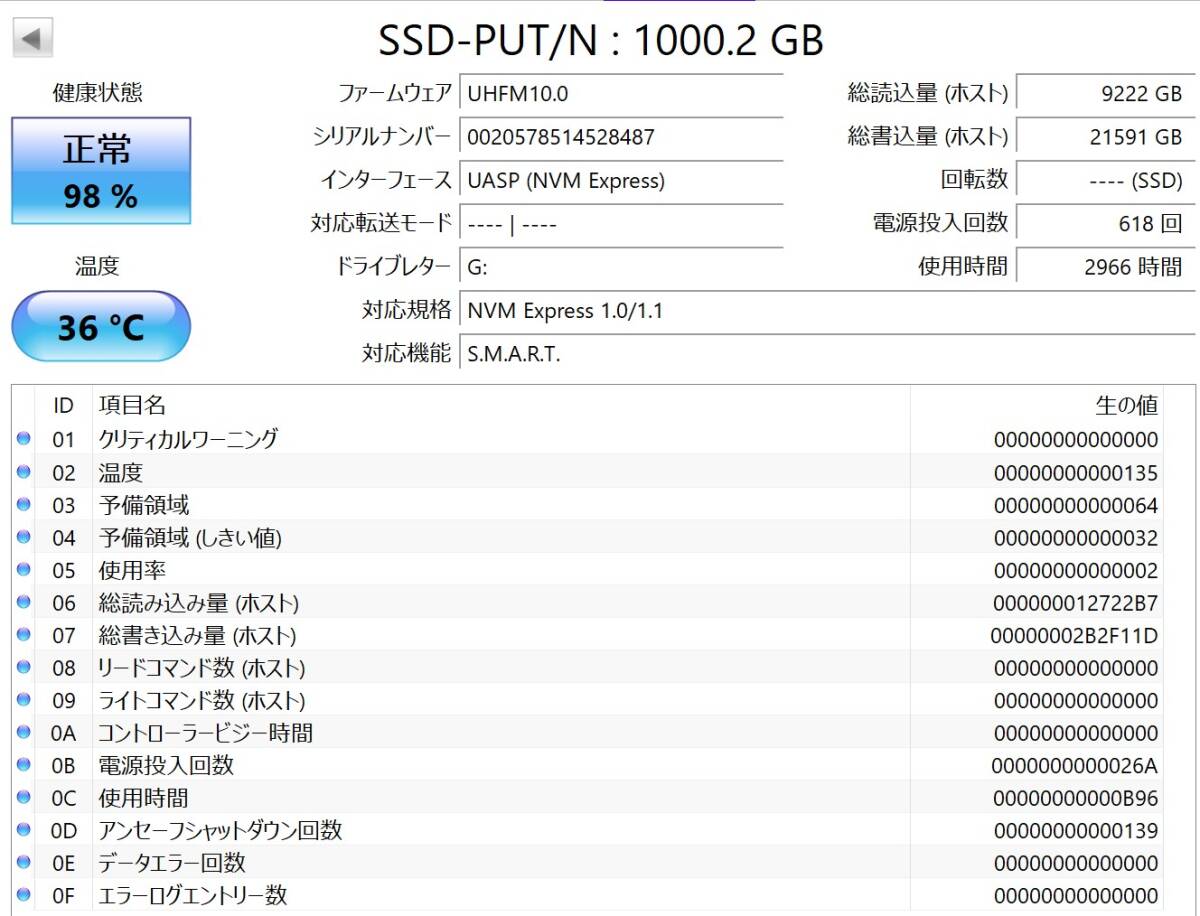
Task: Click the serial number field
Action: pyautogui.click(x=620, y=137)
